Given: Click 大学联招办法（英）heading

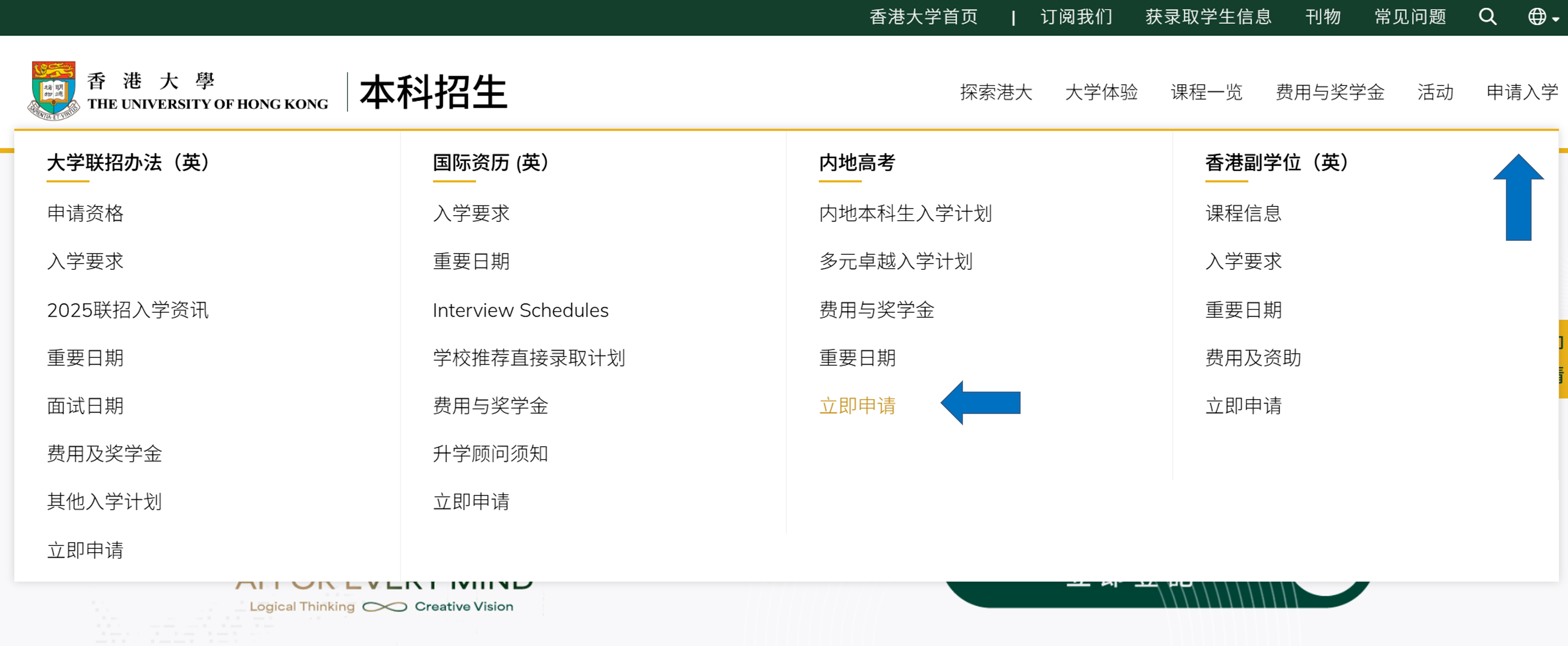Looking at the screenshot, I should (x=128, y=162).
